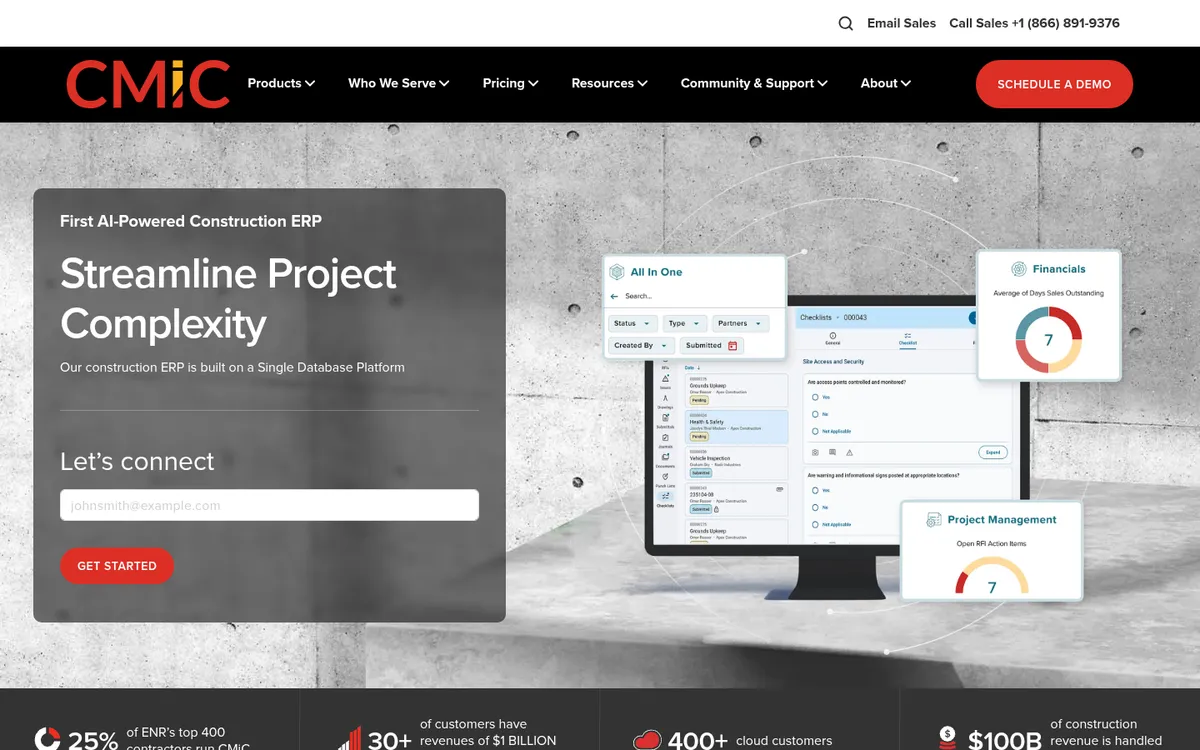Open the Type filter dropdown
Screen dimensions: 1200x750
(685, 324)
